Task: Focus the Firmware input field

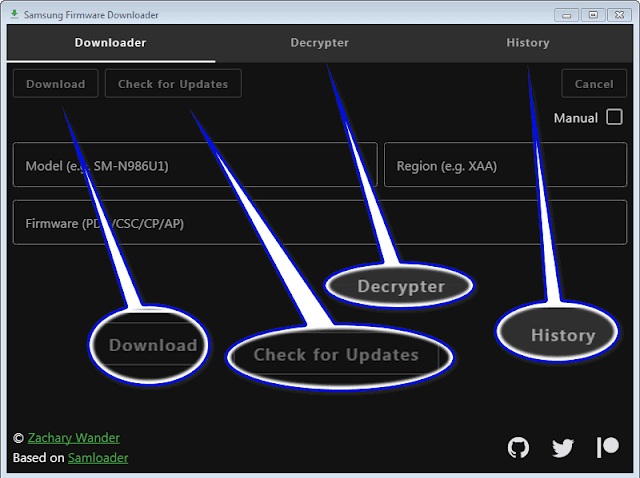Action: point(320,222)
